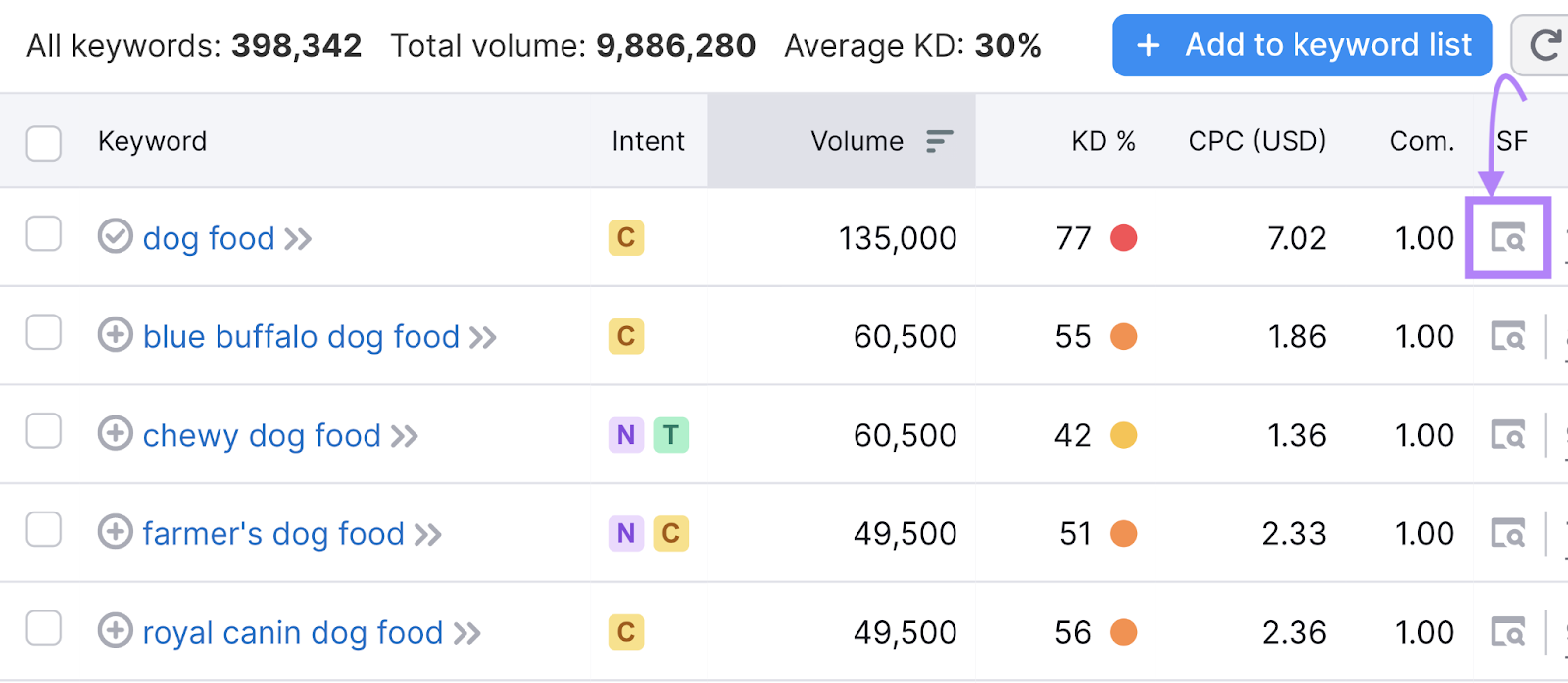Add farmer's dog food with plus icon
This screenshot has height=683, width=1568.
(115, 532)
